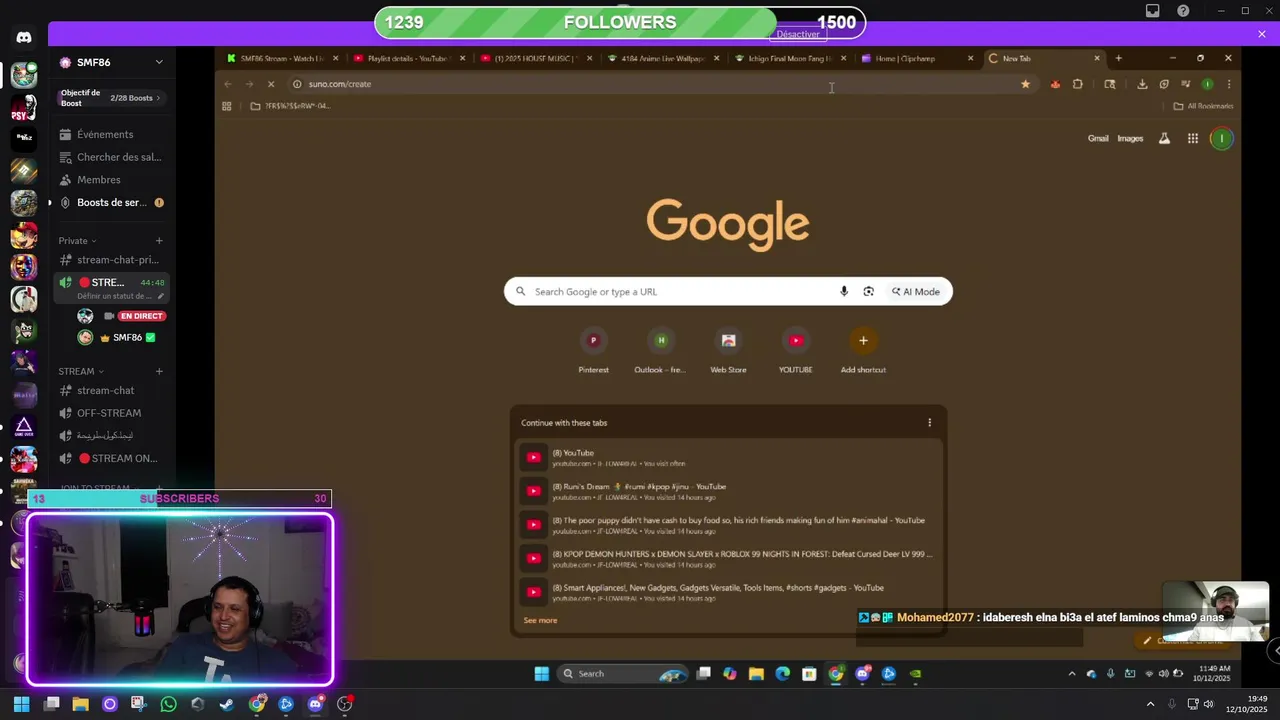
Task: Open the YOUTUBE shortcut tile
Action: pyautogui.click(x=796, y=350)
